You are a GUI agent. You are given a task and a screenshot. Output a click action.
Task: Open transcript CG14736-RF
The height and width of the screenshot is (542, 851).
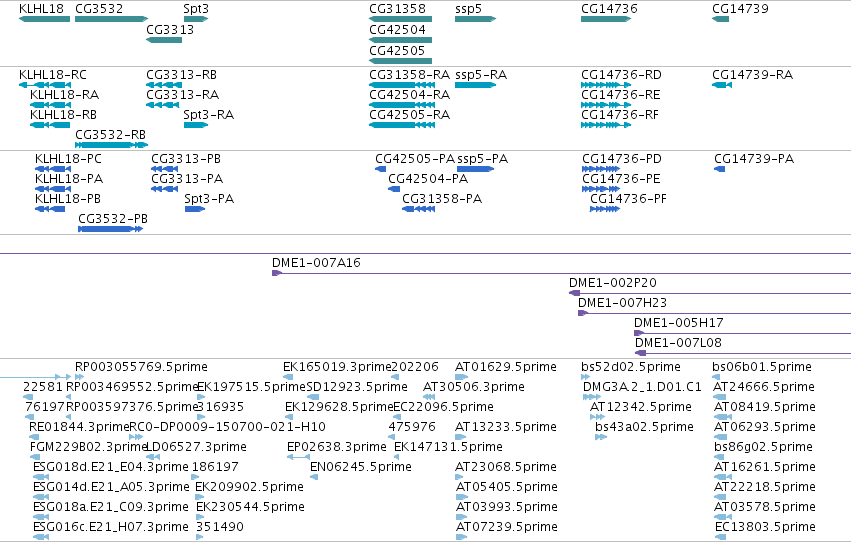[606, 125]
